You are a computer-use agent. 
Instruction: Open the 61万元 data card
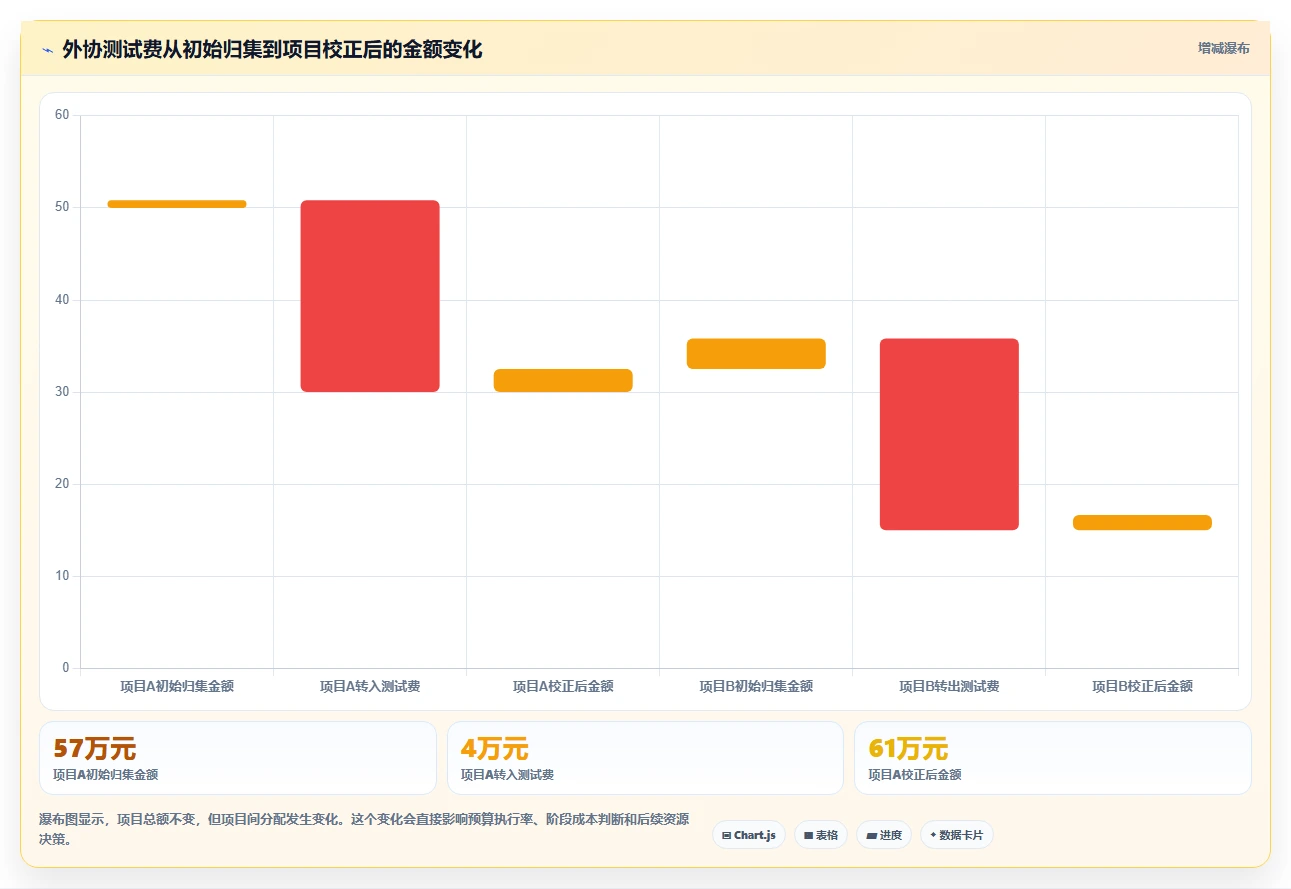pos(1052,758)
